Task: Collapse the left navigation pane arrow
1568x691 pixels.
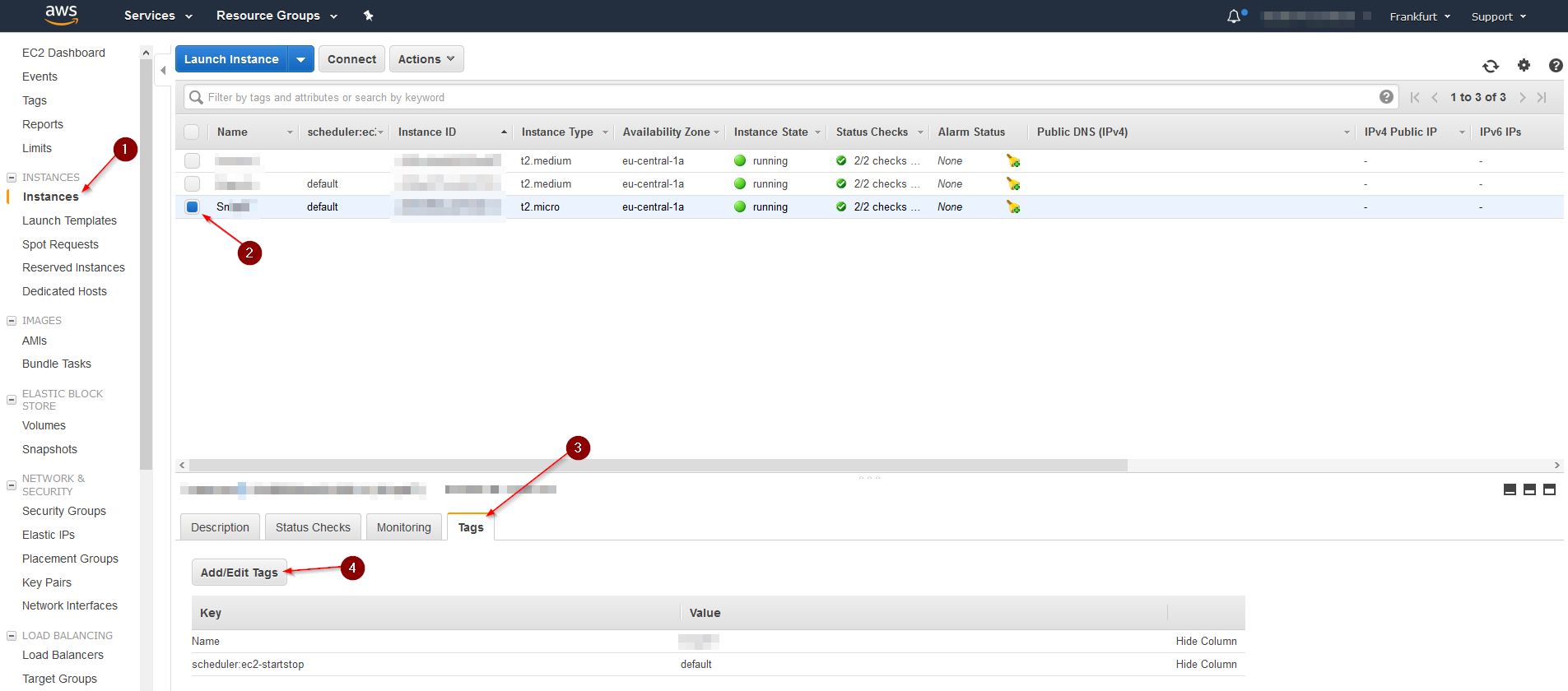Action: (x=163, y=71)
